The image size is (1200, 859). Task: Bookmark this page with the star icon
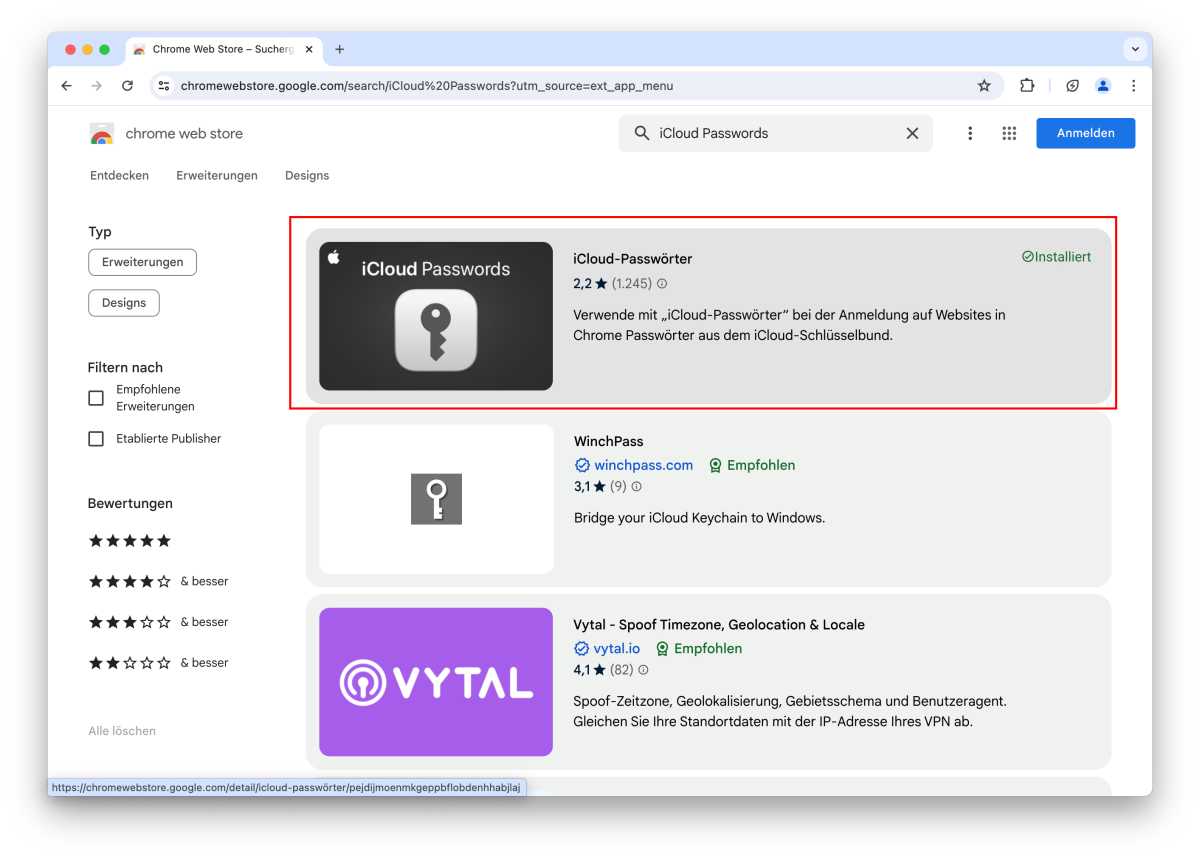984,86
